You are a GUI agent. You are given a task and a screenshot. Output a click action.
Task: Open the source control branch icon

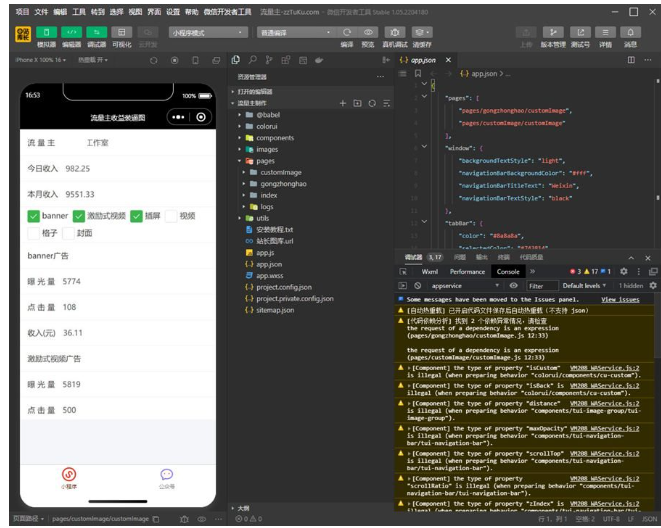click(x=269, y=60)
